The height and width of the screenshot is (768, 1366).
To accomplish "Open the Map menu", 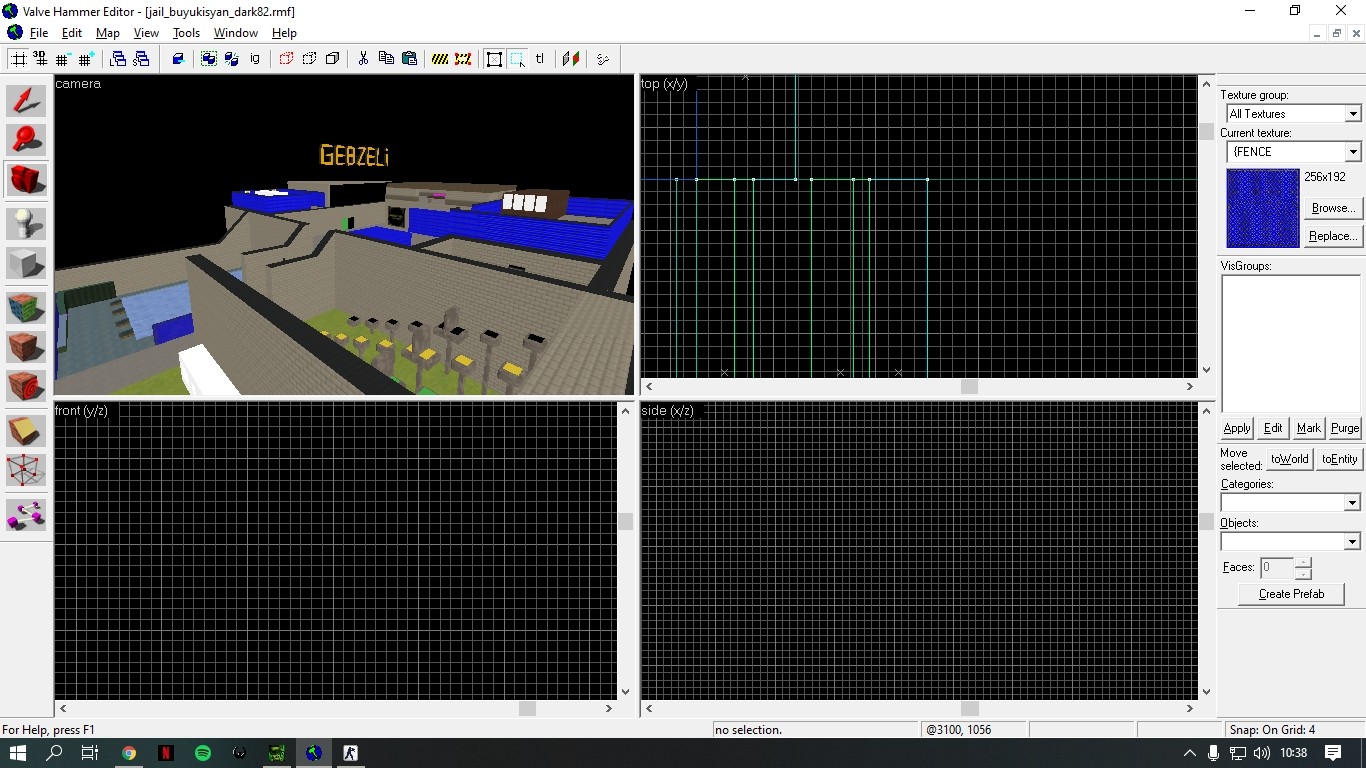I will (108, 33).
